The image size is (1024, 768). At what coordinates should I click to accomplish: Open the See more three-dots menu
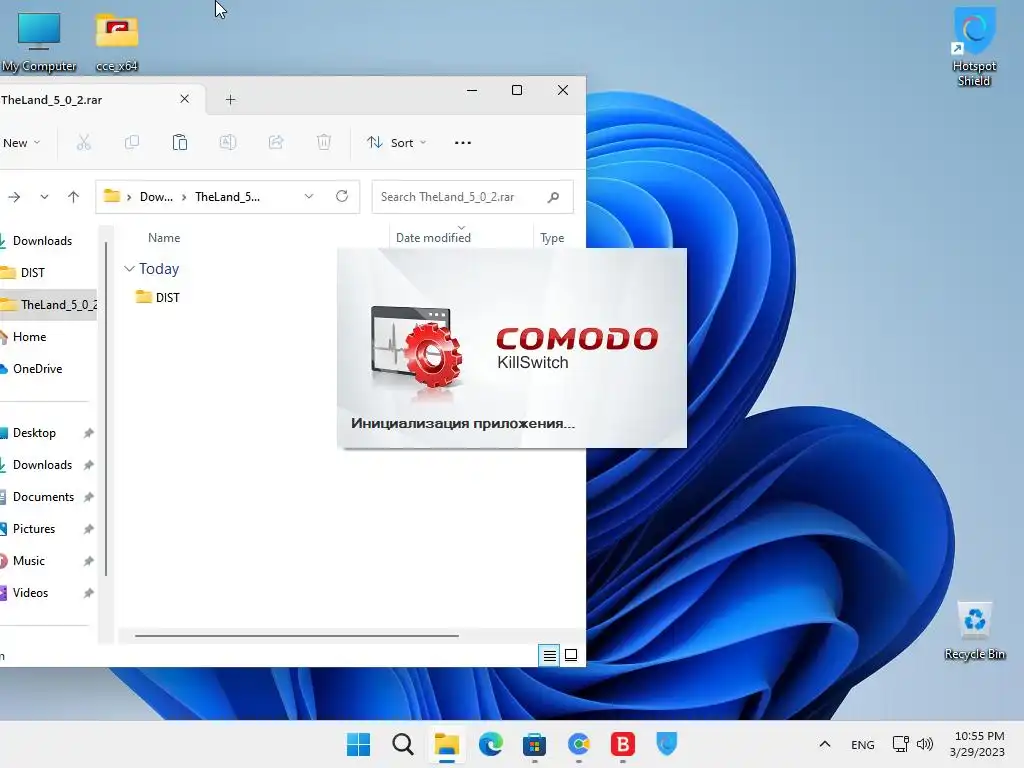(x=462, y=142)
